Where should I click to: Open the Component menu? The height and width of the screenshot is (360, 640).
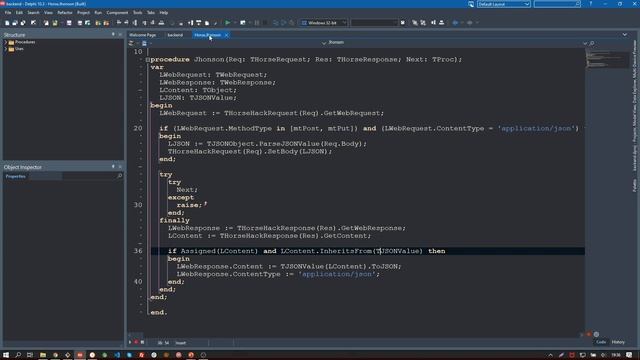pyautogui.click(x=117, y=13)
